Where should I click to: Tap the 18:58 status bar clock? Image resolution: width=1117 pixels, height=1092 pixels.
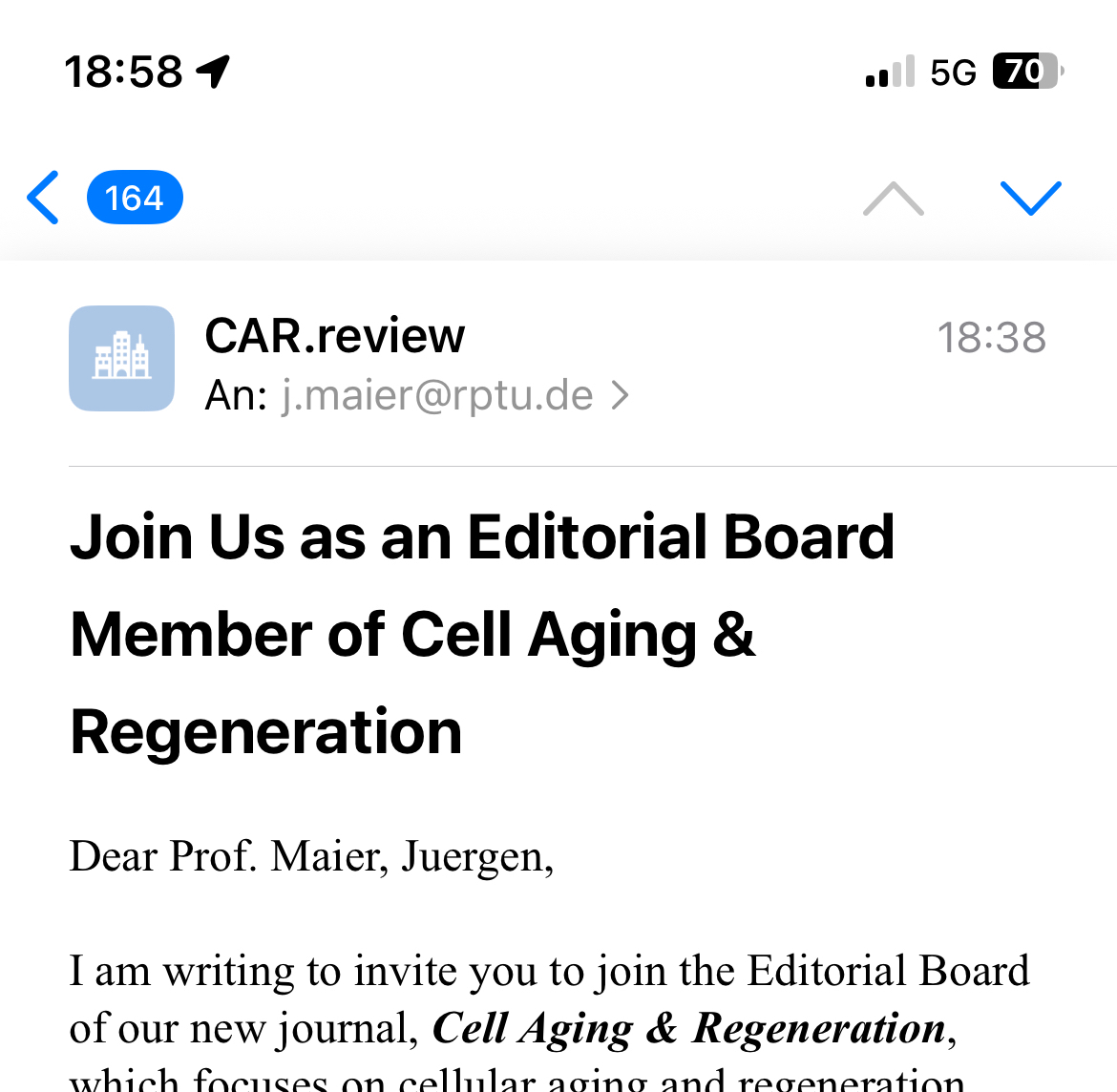[x=123, y=72]
